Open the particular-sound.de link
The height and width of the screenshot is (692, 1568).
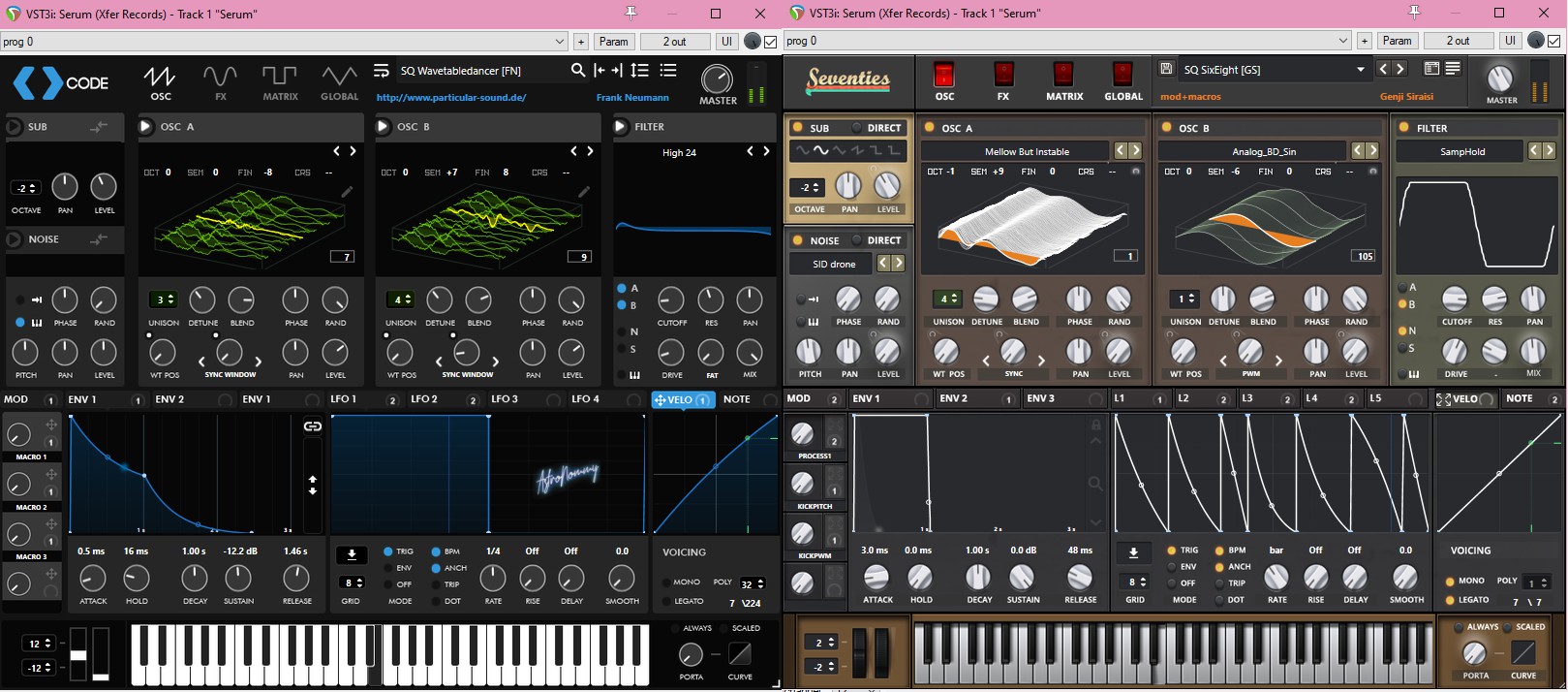(x=451, y=97)
